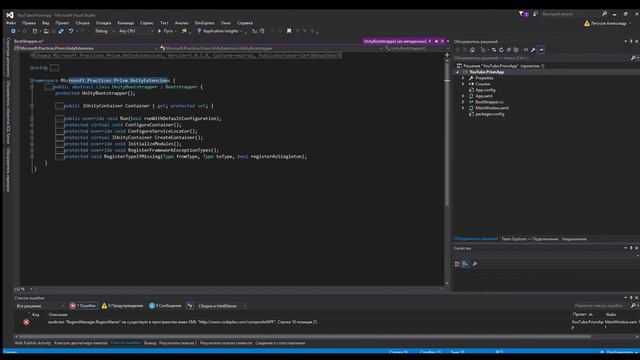This screenshot has height=360, width=640.
Task: Click the Быстрый запуск search field
Action: (571, 14)
